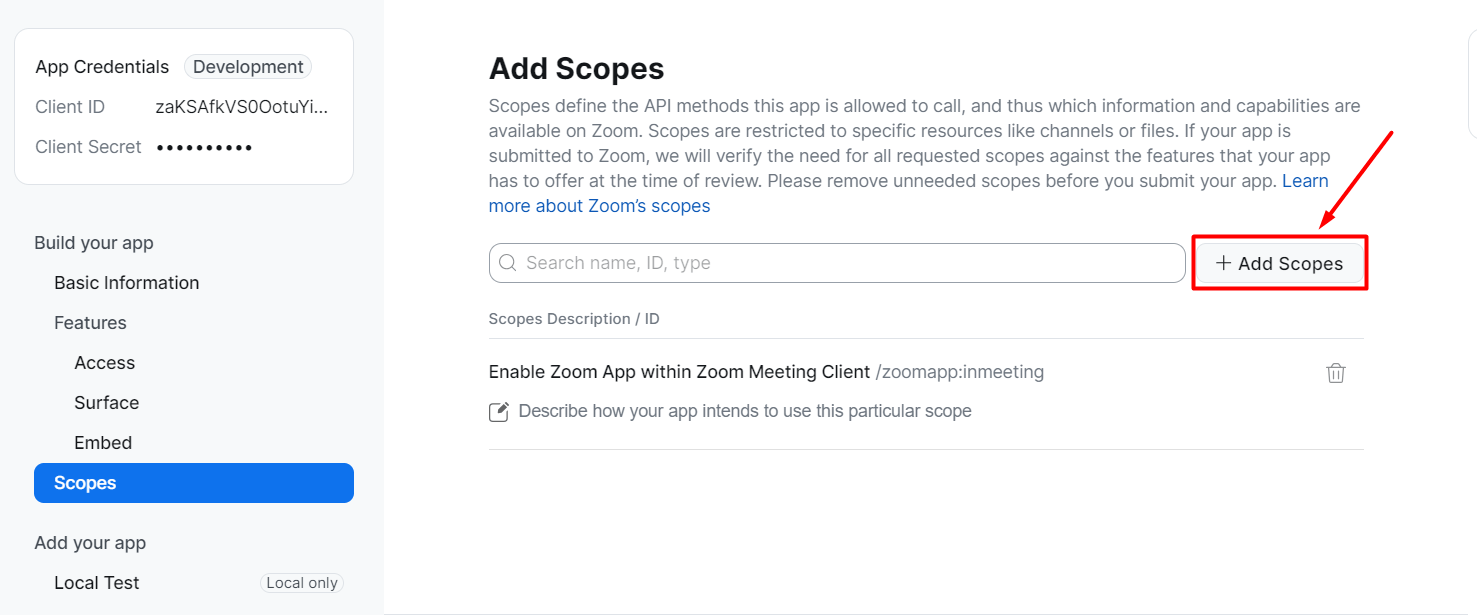Click the magnifier icon in the scope search bar
The image size is (1477, 615).
coord(507,262)
